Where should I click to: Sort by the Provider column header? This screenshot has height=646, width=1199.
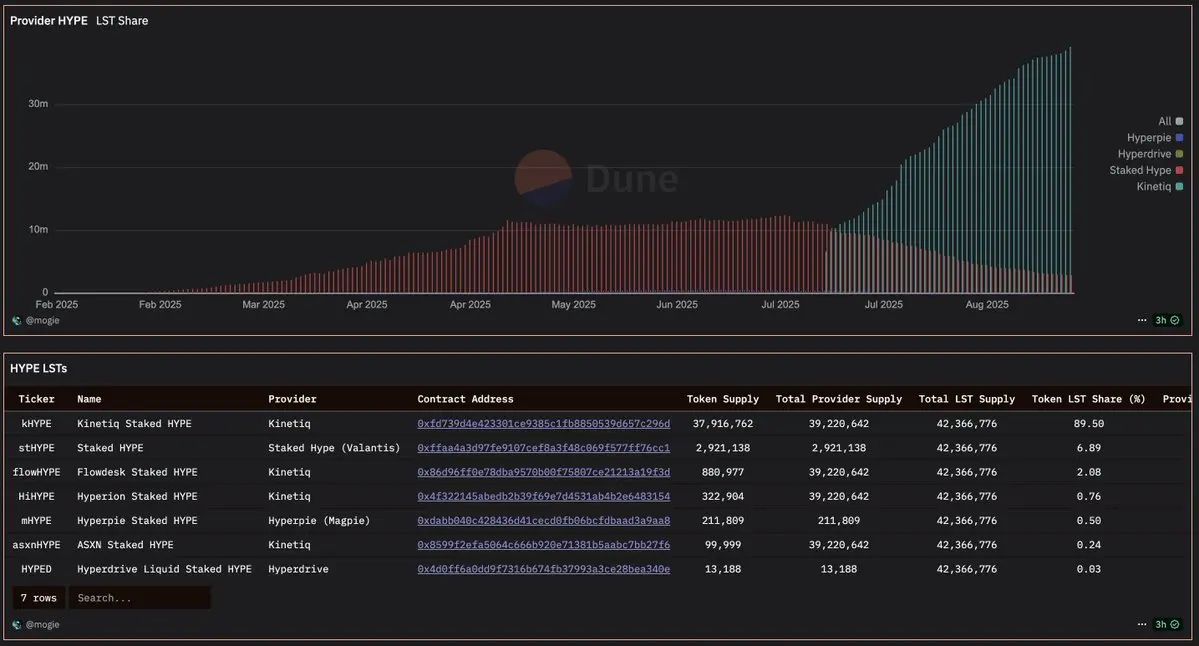pyautogui.click(x=292, y=399)
